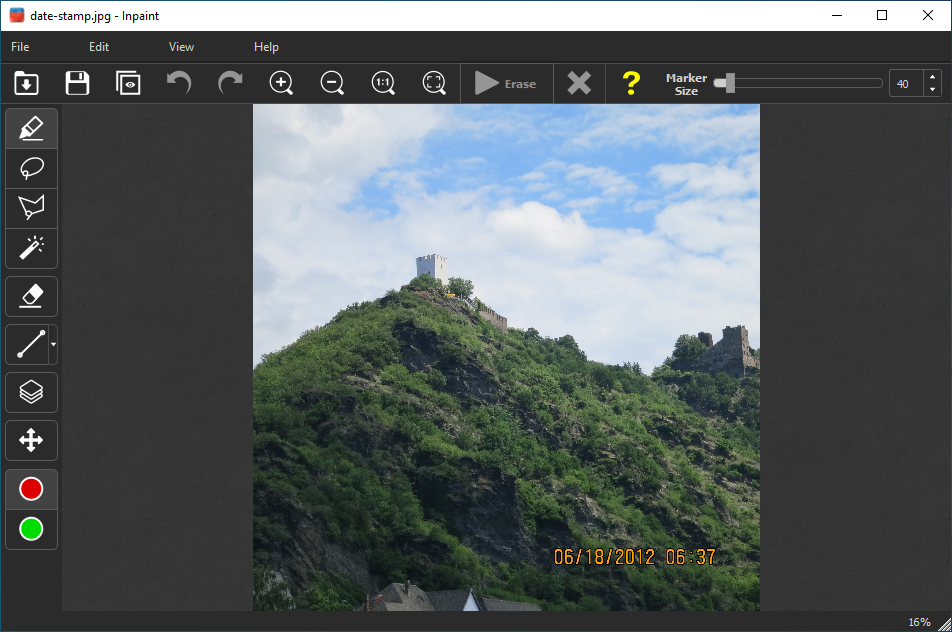This screenshot has width=952, height=632.
Task: Increase Marker Size with the up stepper
Action: click(x=932, y=78)
